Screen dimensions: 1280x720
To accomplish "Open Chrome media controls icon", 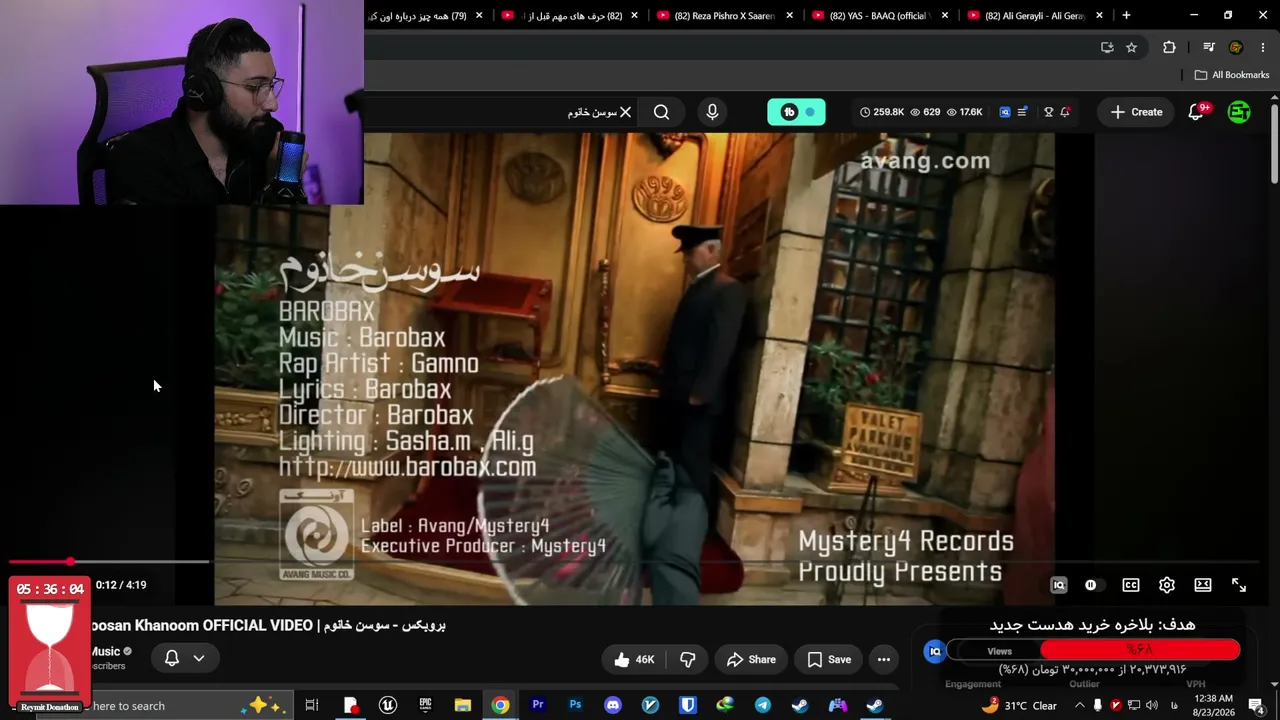I will 1209,47.
